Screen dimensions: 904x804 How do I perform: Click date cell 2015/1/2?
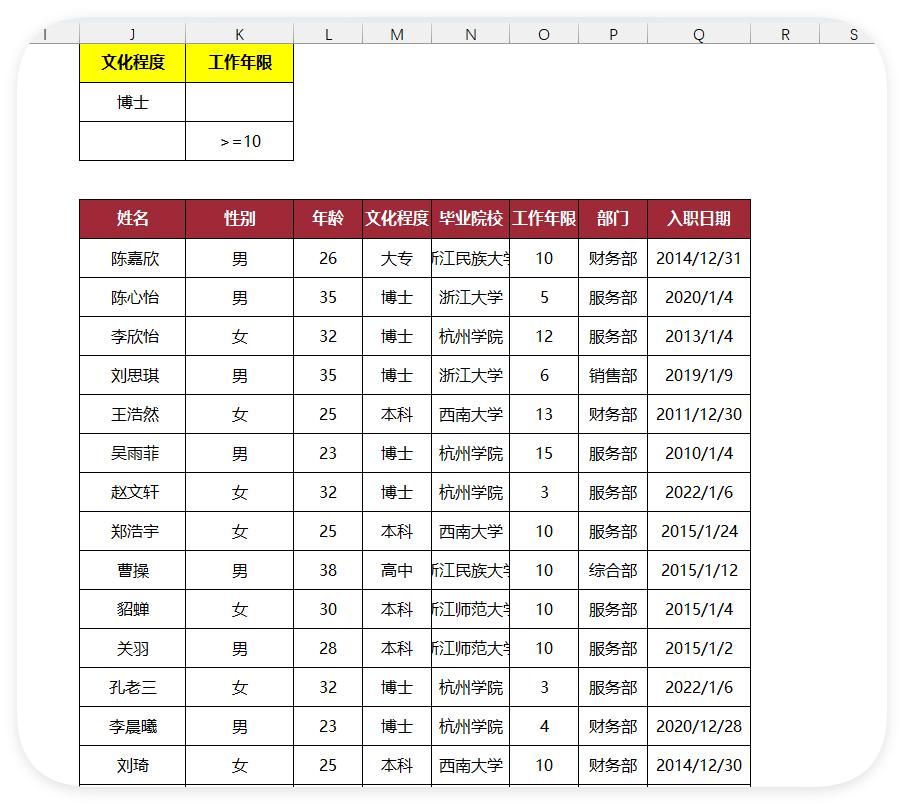[x=699, y=648]
